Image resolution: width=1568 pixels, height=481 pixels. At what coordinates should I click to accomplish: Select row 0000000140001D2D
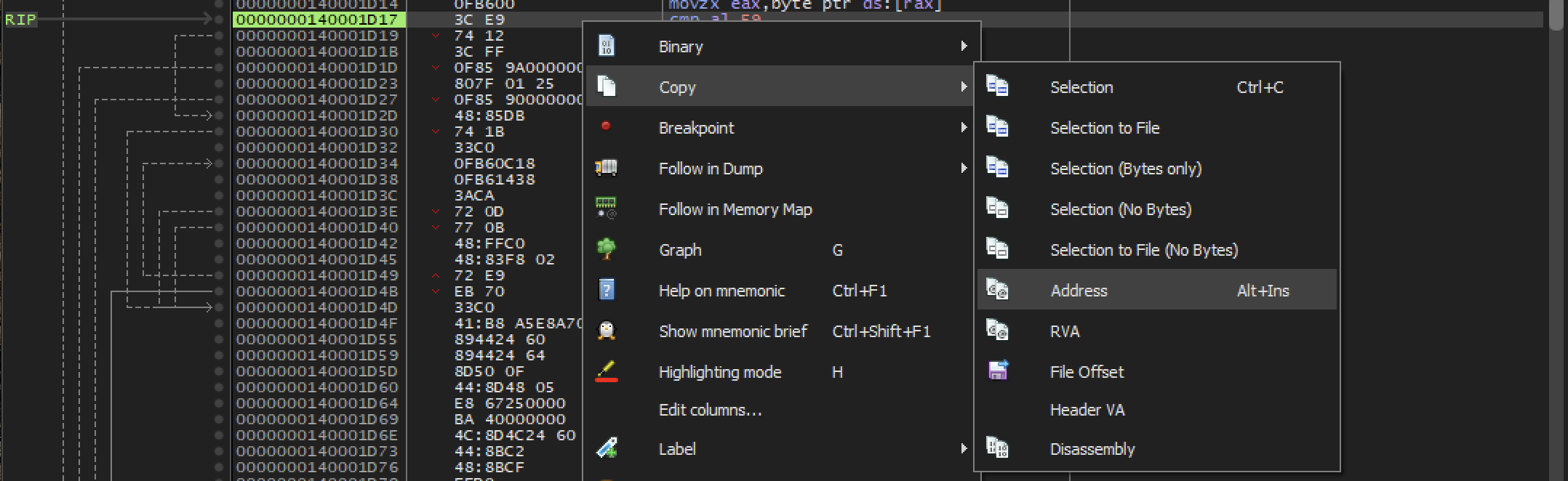(x=317, y=116)
